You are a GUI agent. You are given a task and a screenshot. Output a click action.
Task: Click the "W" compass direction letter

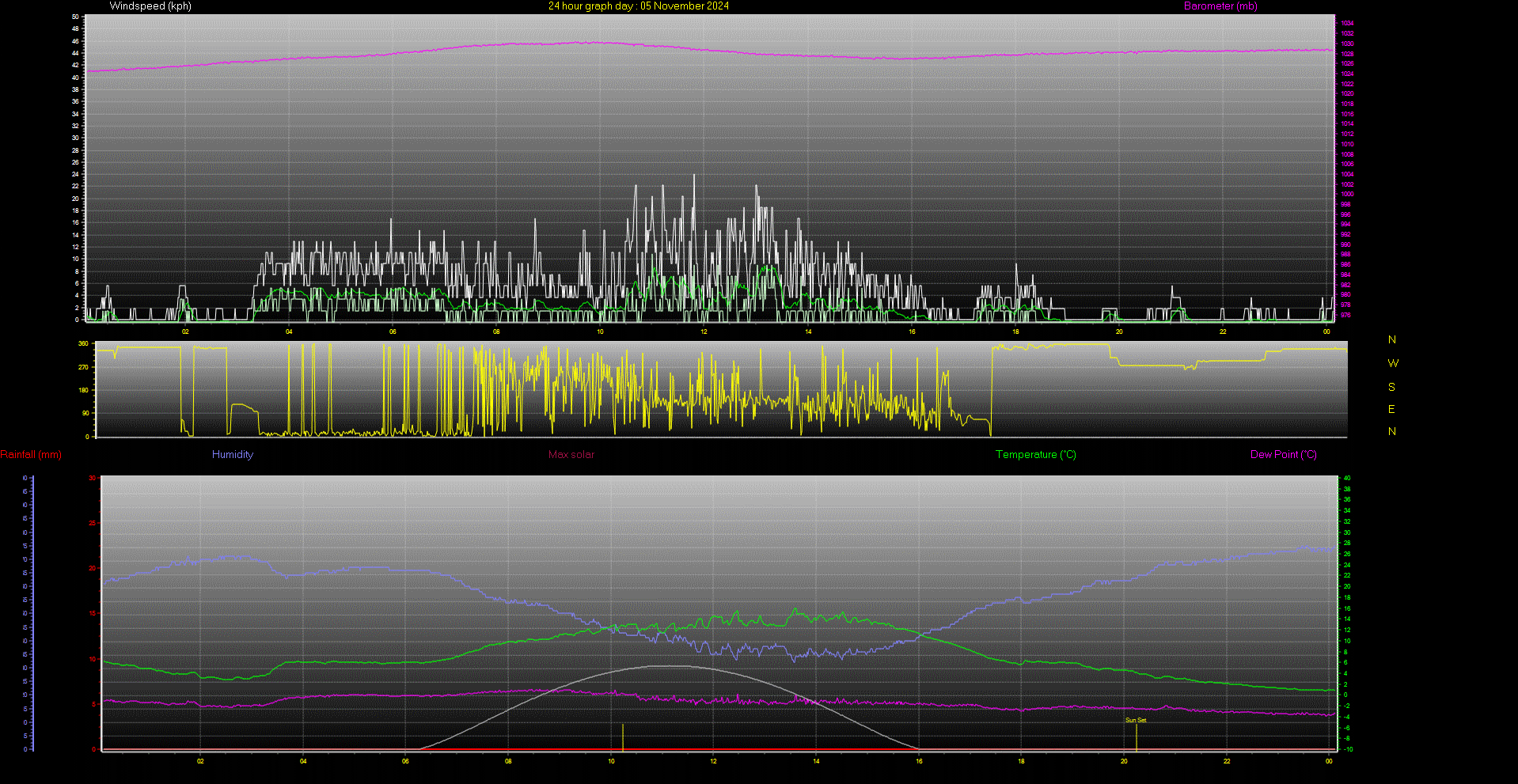[x=1393, y=364]
